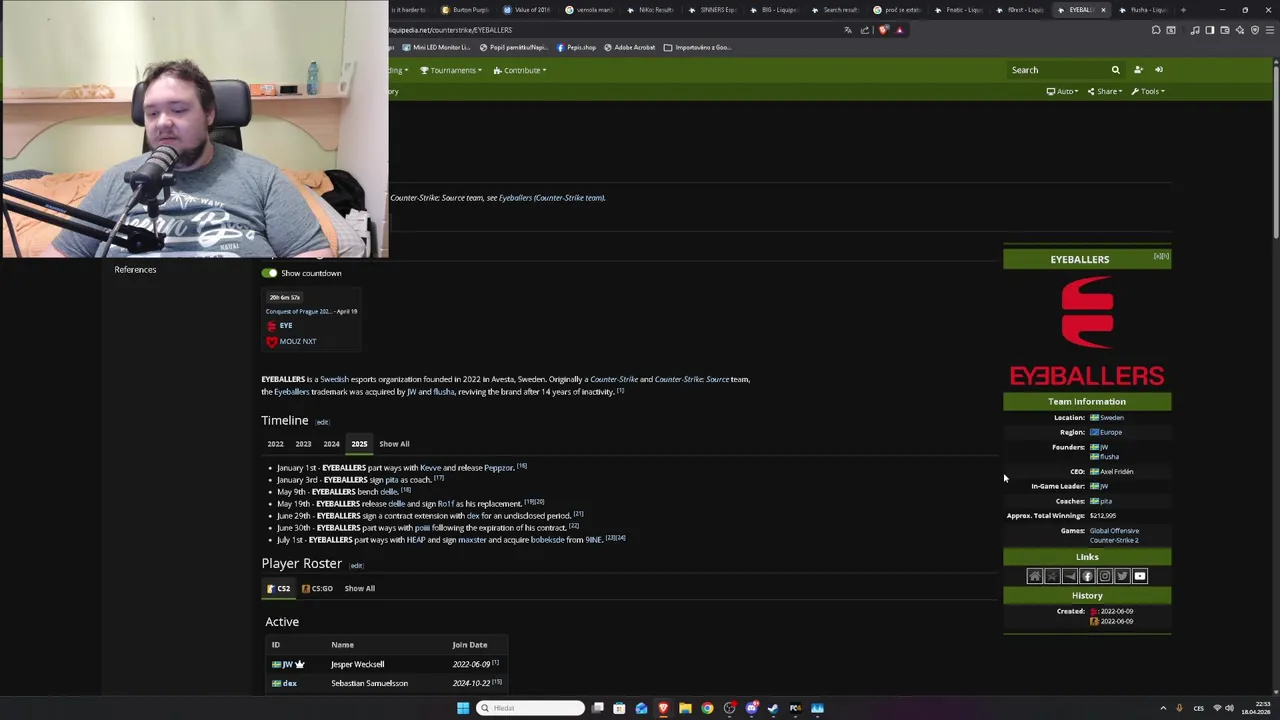Follow the Axel Fridén CEO link
The width and height of the screenshot is (1280, 720).
tap(1117, 471)
